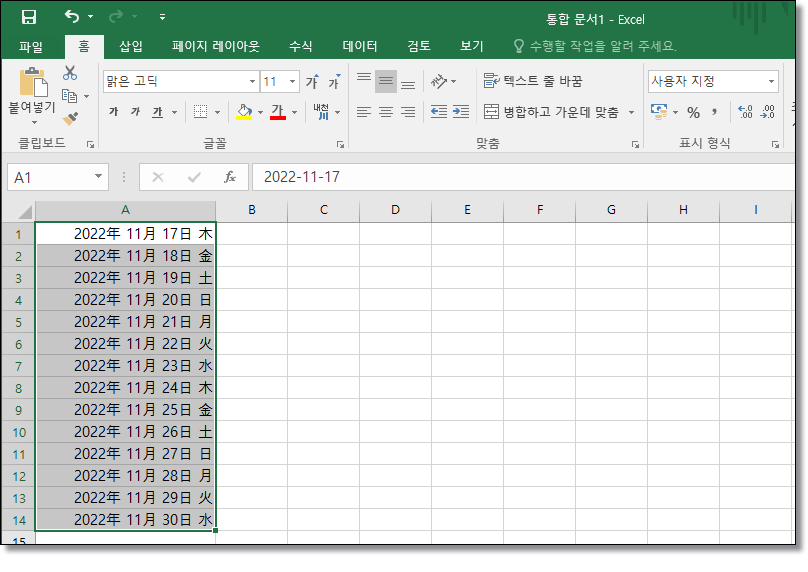Open the 표시 형식 dialog launcher
This screenshot has height=572, width=808.
point(775,145)
